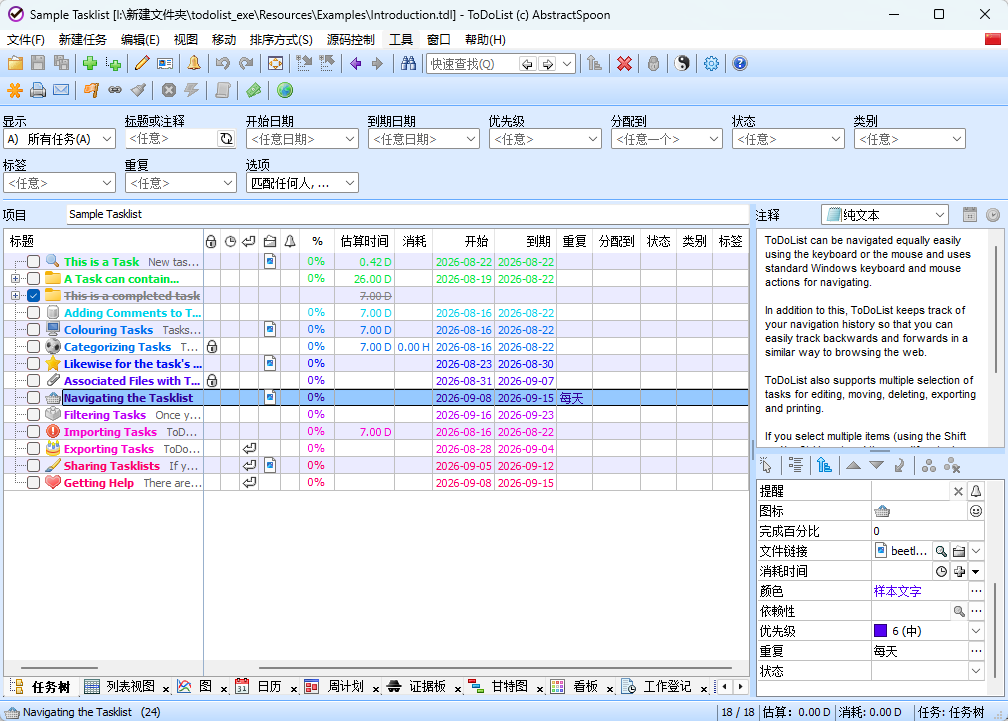Click the find tasks binoculars icon

tap(408, 64)
